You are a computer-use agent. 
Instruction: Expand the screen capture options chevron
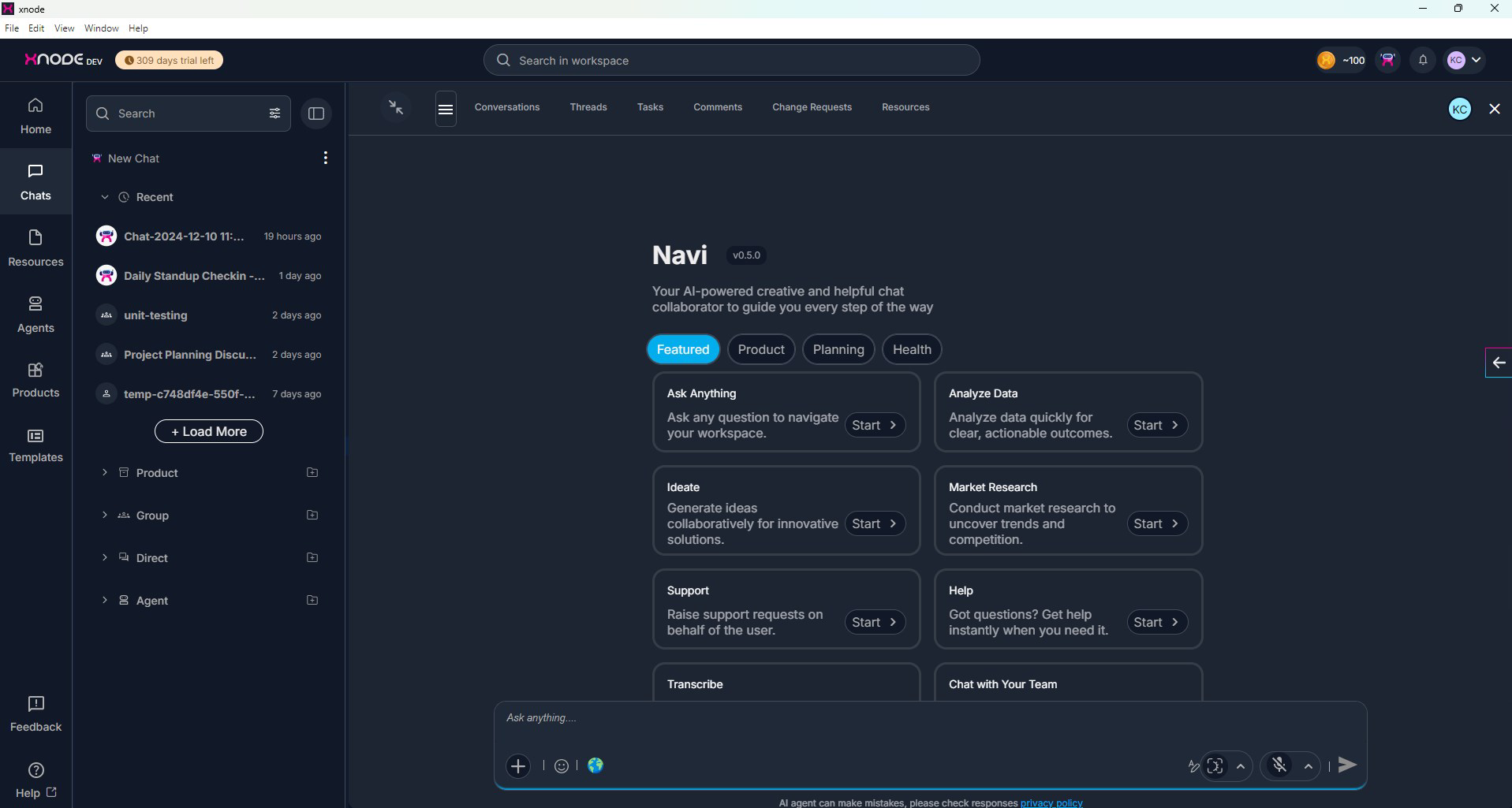point(1241,765)
